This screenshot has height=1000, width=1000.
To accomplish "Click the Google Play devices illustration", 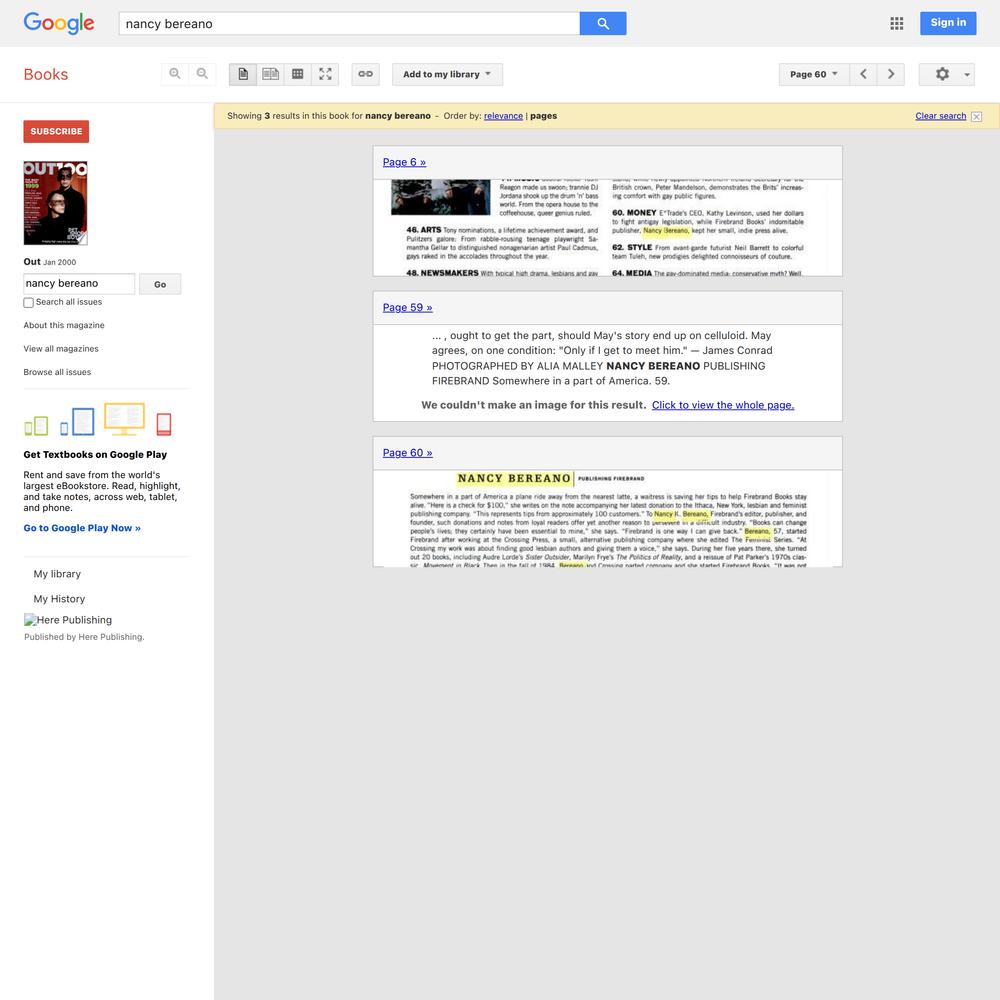I will click(x=98, y=420).
